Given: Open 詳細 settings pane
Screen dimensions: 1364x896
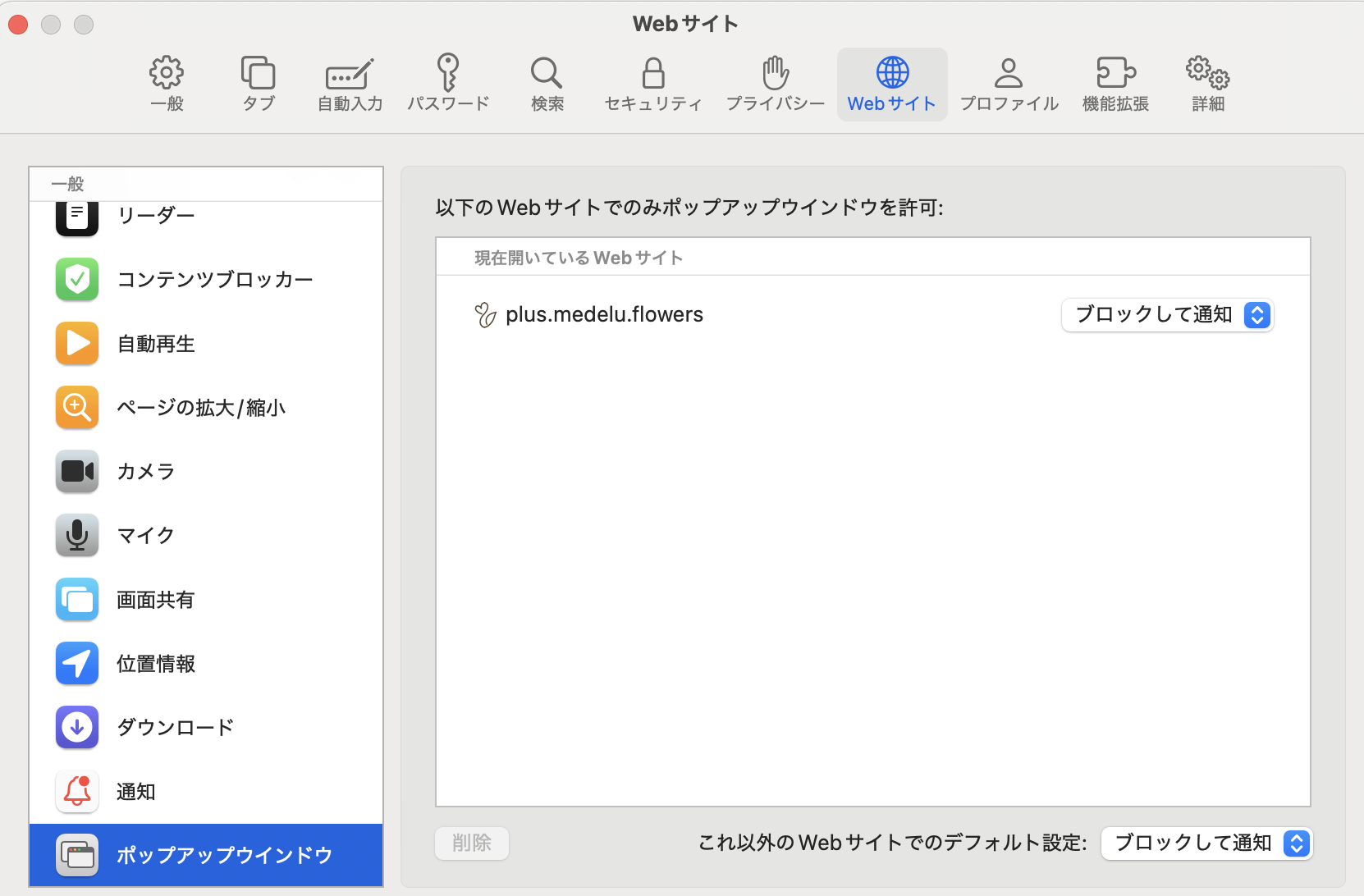Looking at the screenshot, I should [x=1206, y=82].
